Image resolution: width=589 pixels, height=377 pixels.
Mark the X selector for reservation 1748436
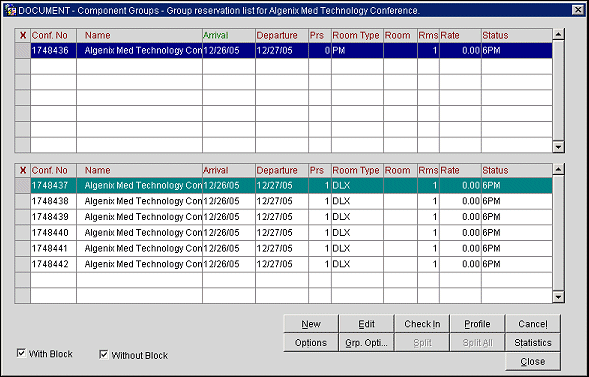pyautogui.click(x=23, y=50)
